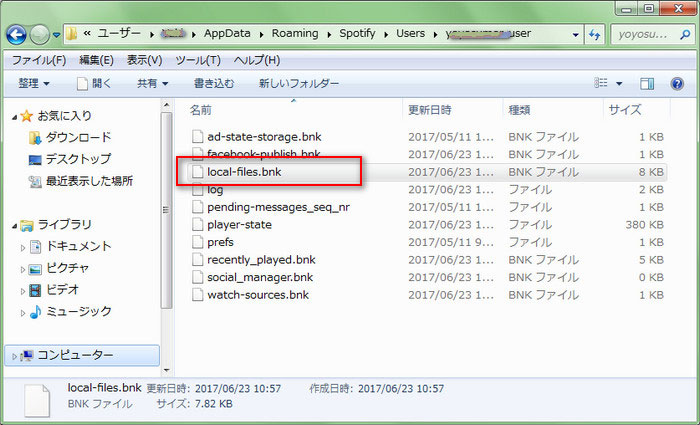The width and height of the screenshot is (700, 425).
Task: Click Spotify in the address path
Action: 357,33
